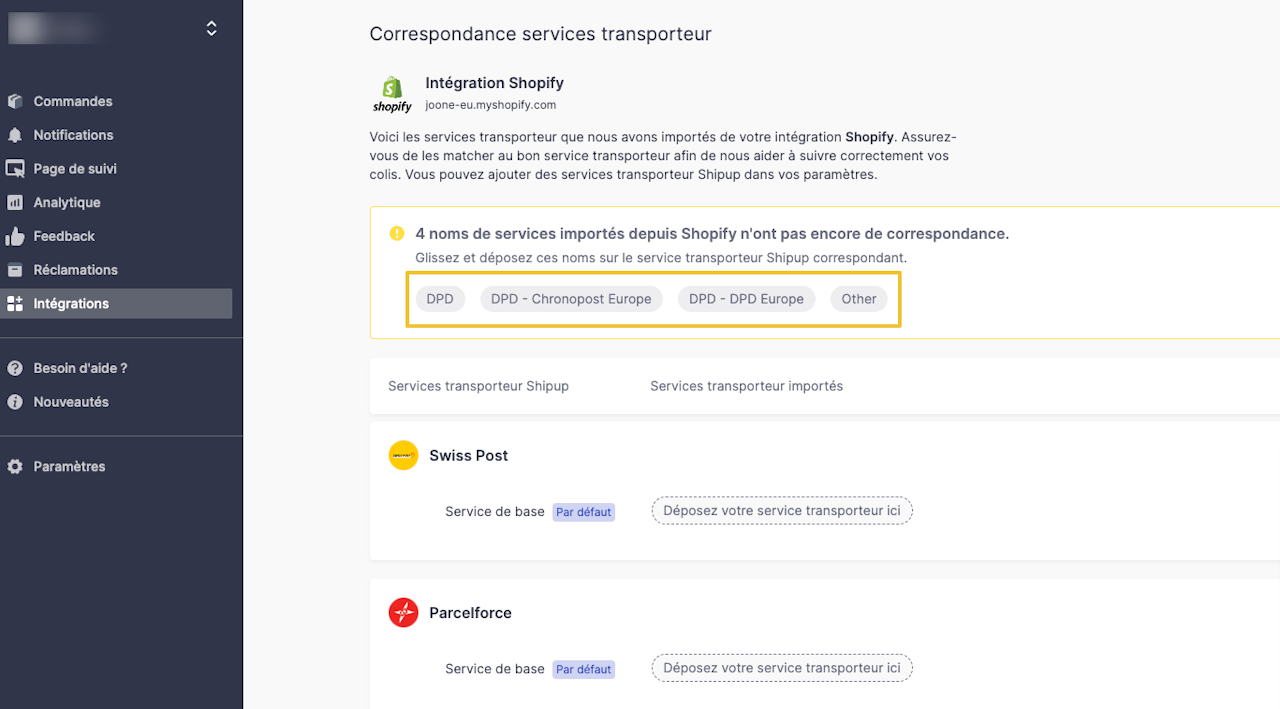This screenshot has width=1280, height=709.
Task: Click the Feedback thumbs-up icon
Action: tap(15, 236)
